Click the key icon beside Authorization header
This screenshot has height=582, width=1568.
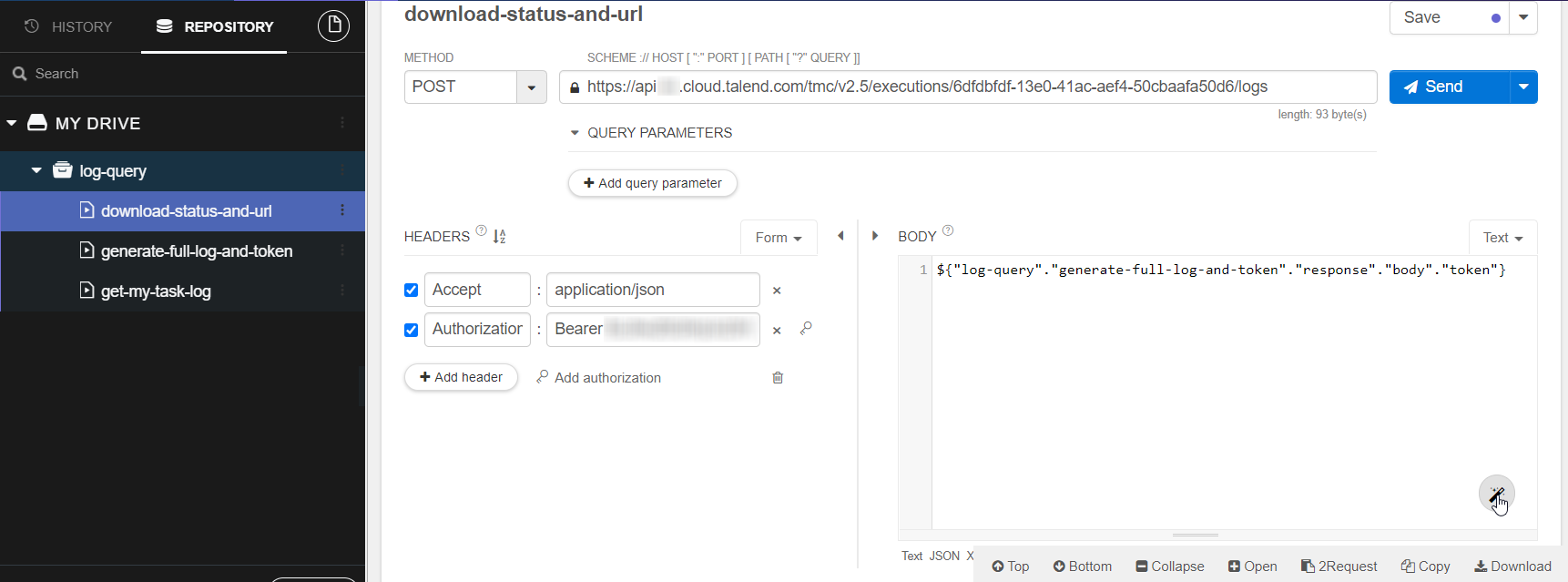coord(806,328)
